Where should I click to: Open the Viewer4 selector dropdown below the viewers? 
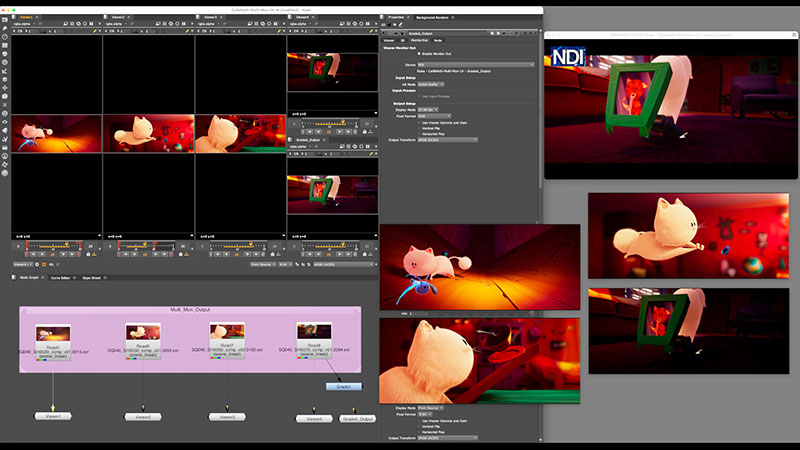(x=22, y=264)
